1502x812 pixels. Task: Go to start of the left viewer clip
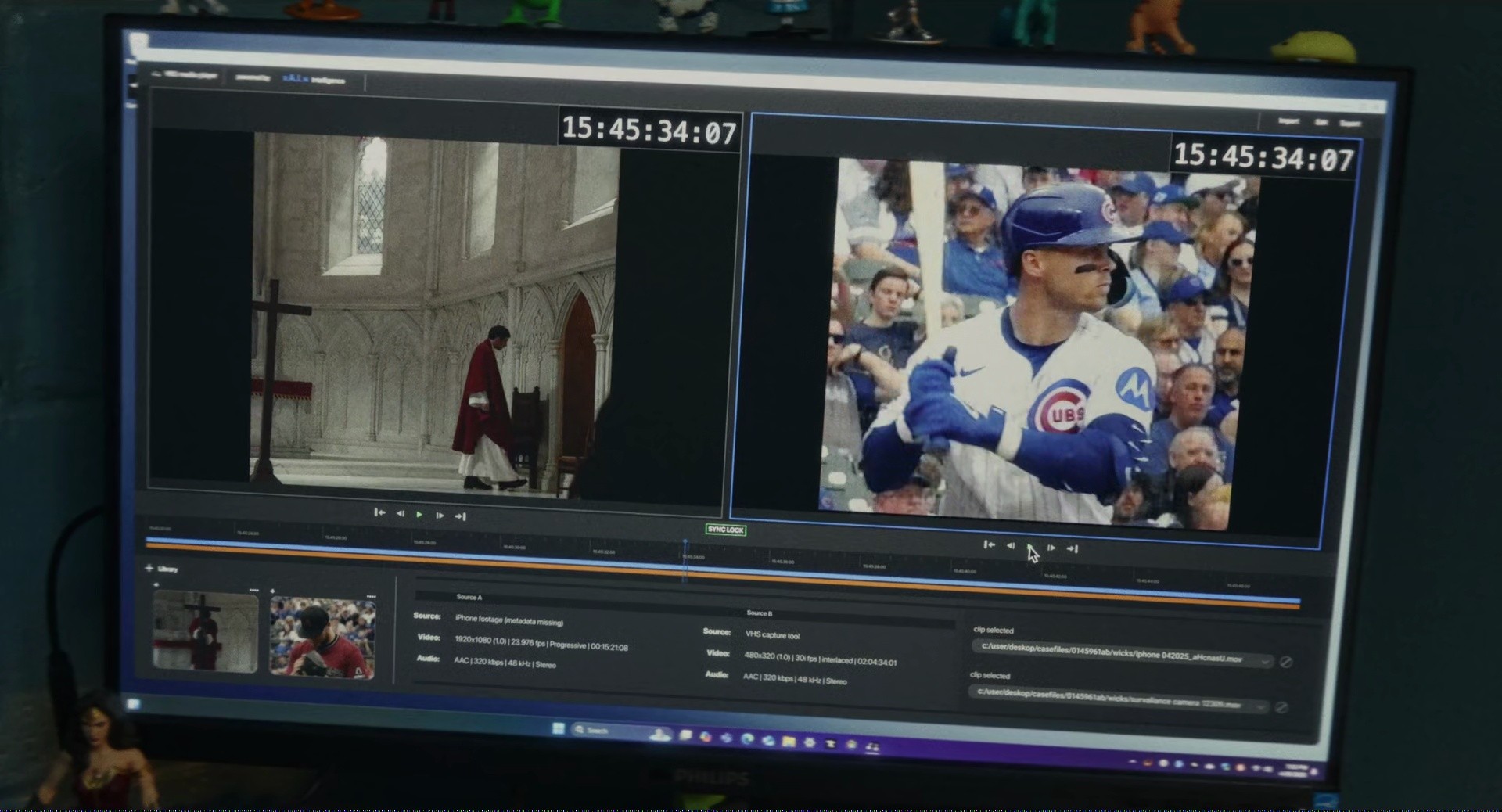pos(379,513)
